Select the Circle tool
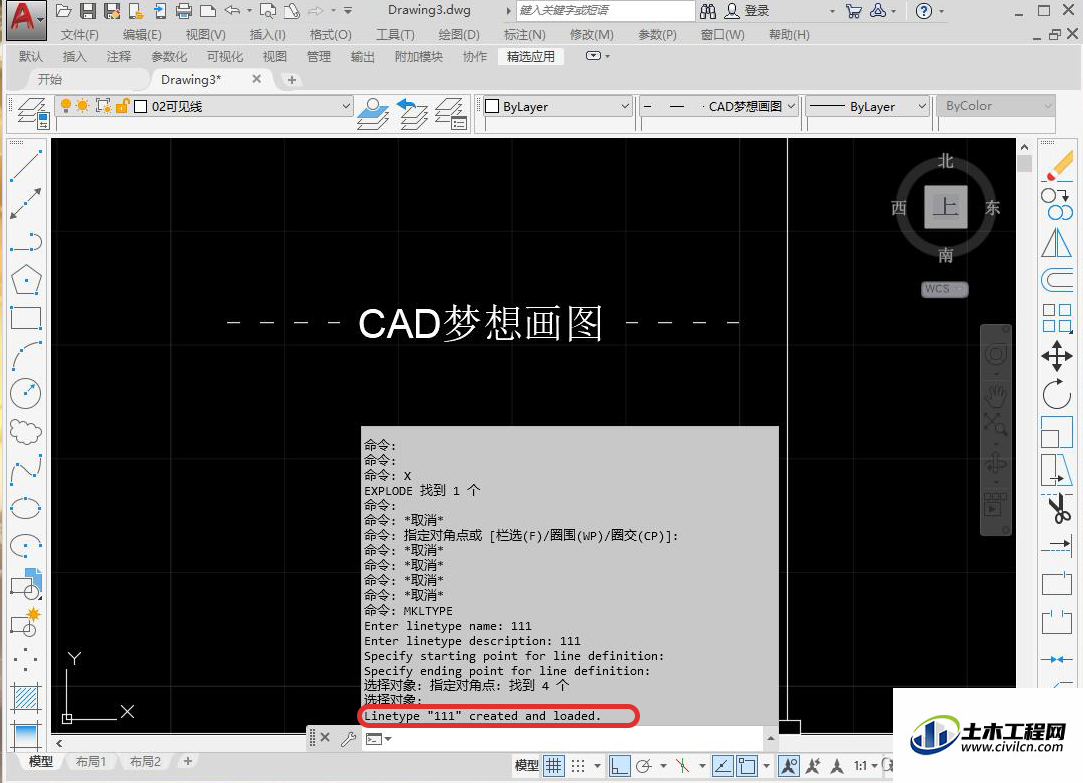Screen dimensions: 1083x783 pyautogui.click(x=26, y=394)
